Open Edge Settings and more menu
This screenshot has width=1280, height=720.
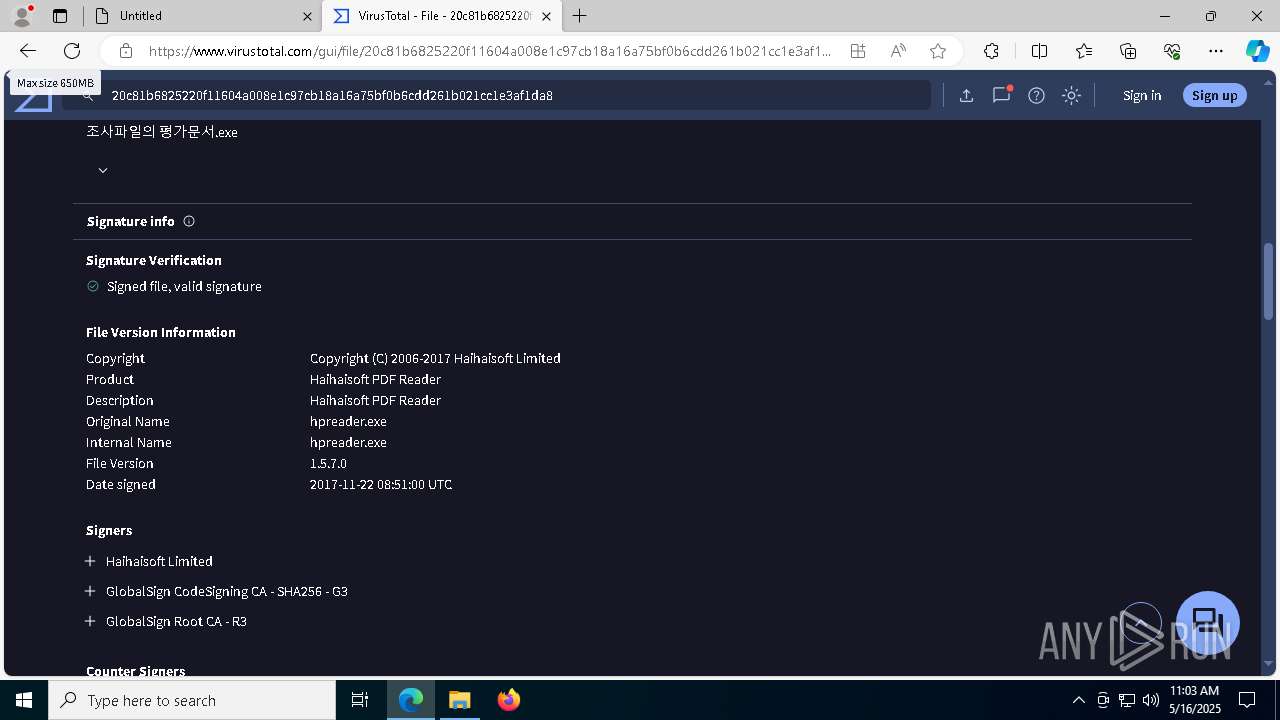[1216, 51]
